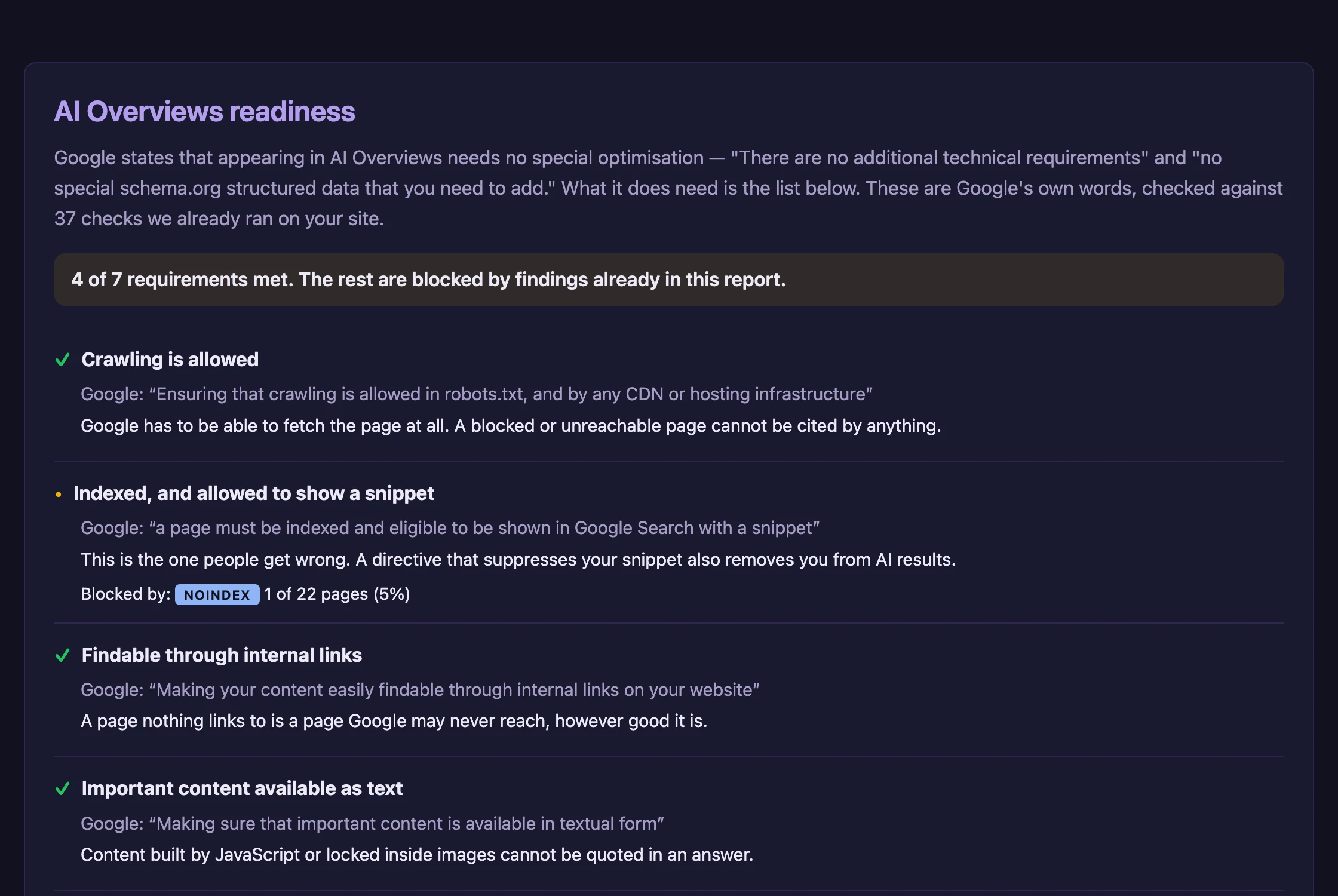Click the amber dot beside Indexed, and allowed to show a snippet
Screen dimensions: 1338x896
pos(58,494)
